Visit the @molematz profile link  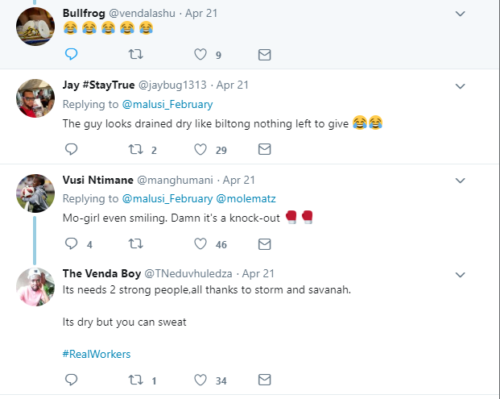coord(246,199)
